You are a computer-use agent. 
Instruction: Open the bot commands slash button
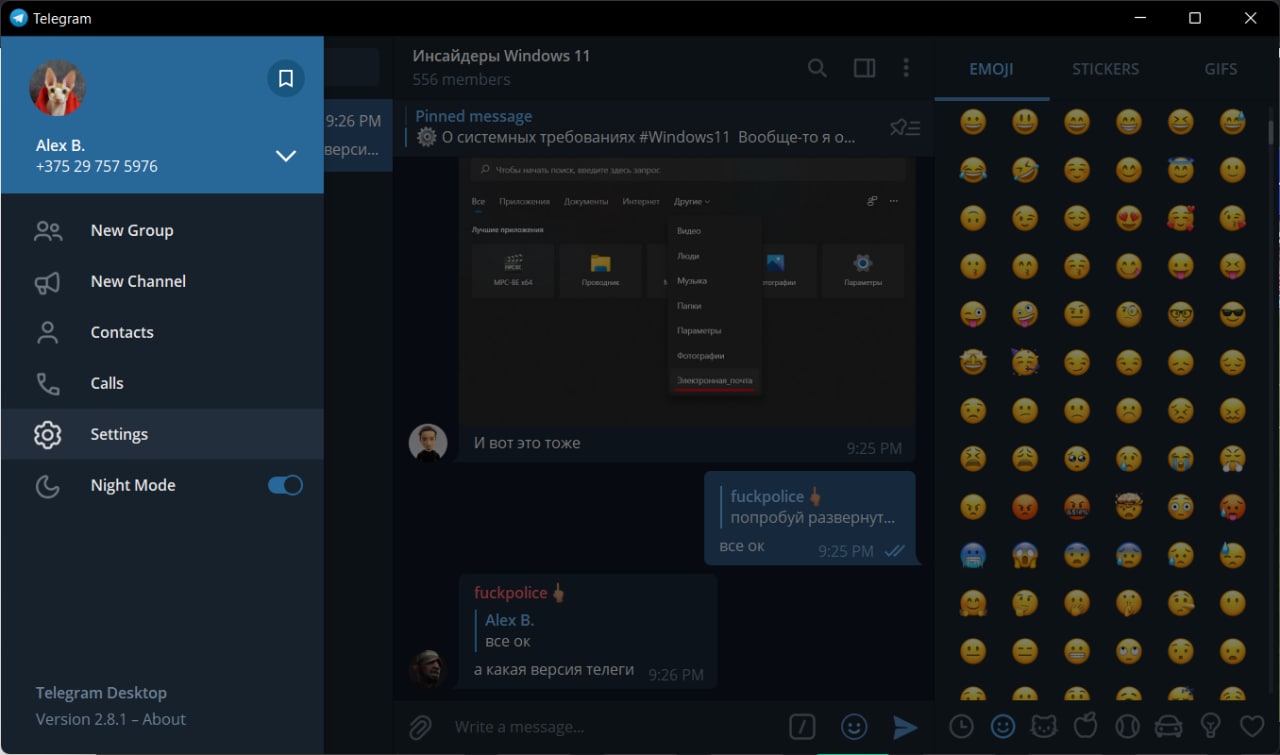802,727
